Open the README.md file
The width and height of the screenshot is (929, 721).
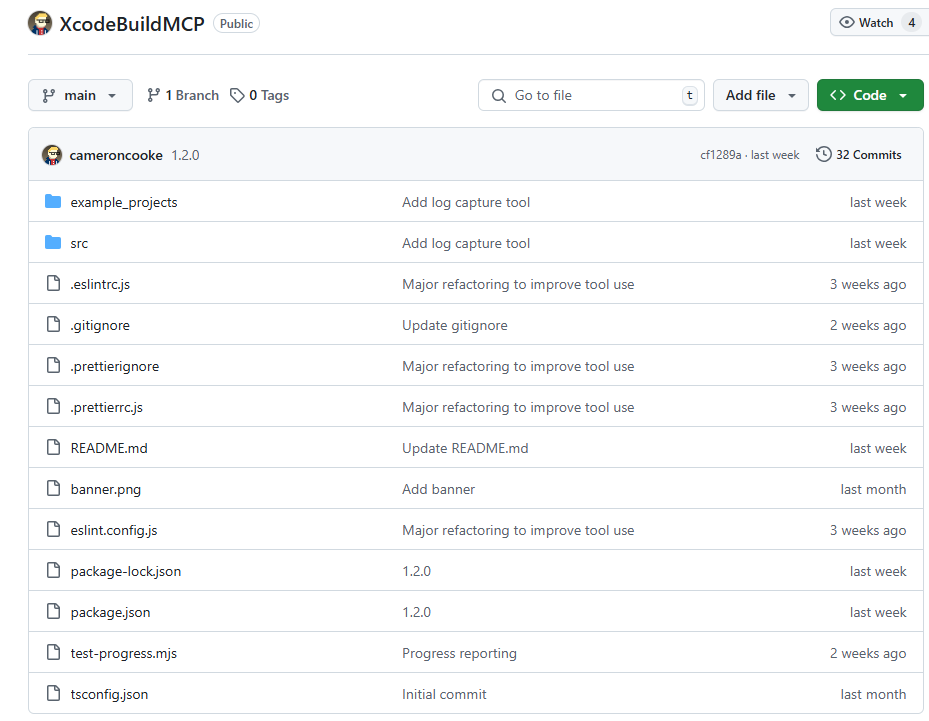(x=109, y=448)
